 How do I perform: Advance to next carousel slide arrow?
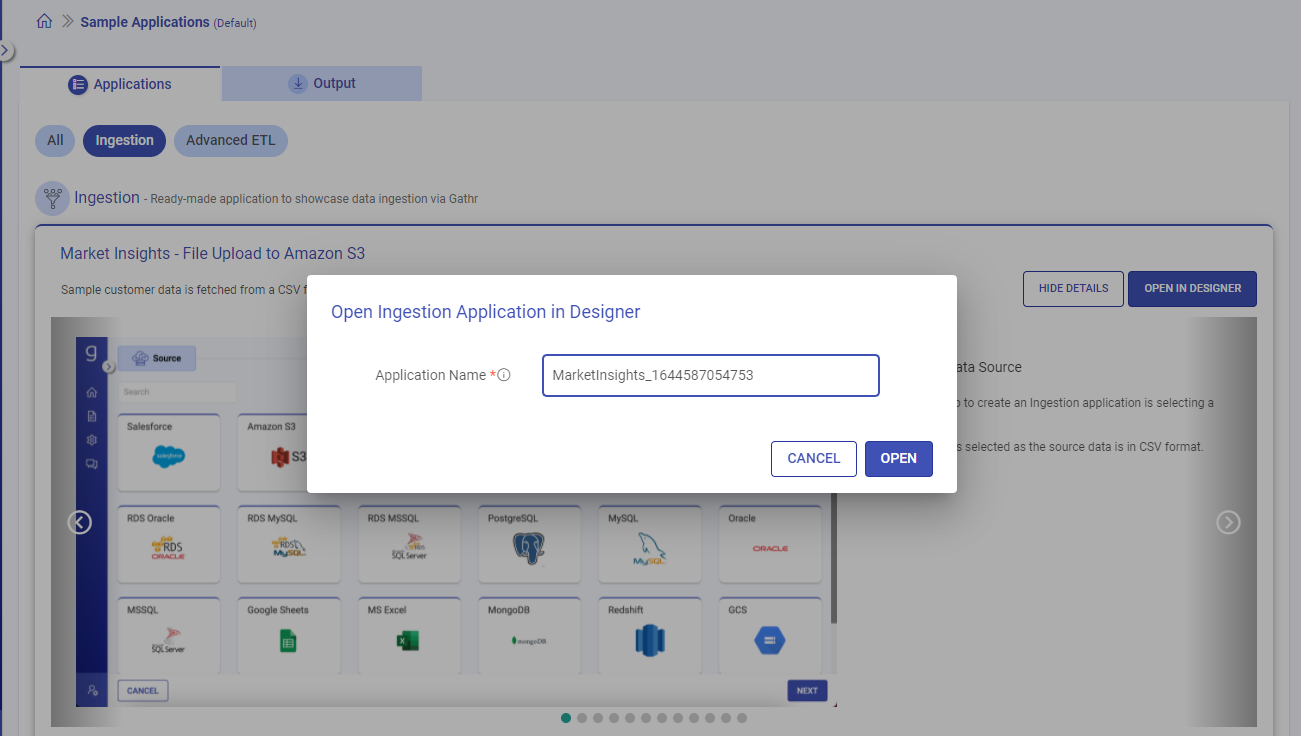(1228, 522)
